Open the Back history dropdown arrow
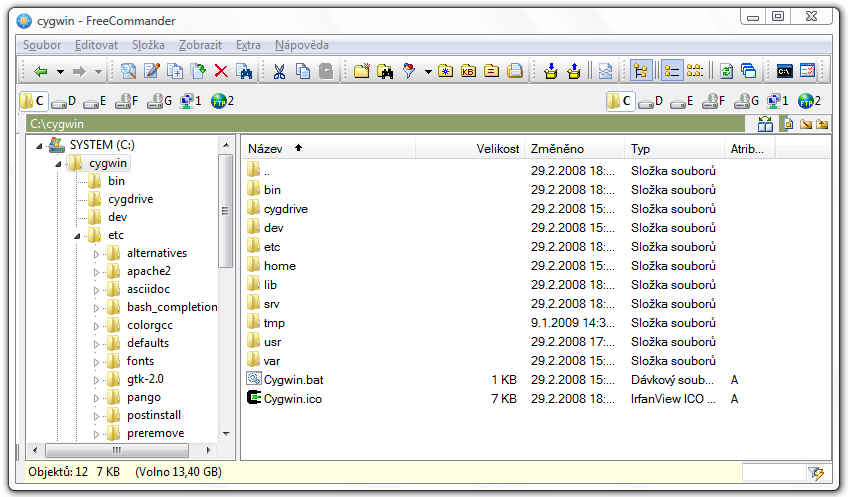850x497 pixels. click(x=60, y=72)
